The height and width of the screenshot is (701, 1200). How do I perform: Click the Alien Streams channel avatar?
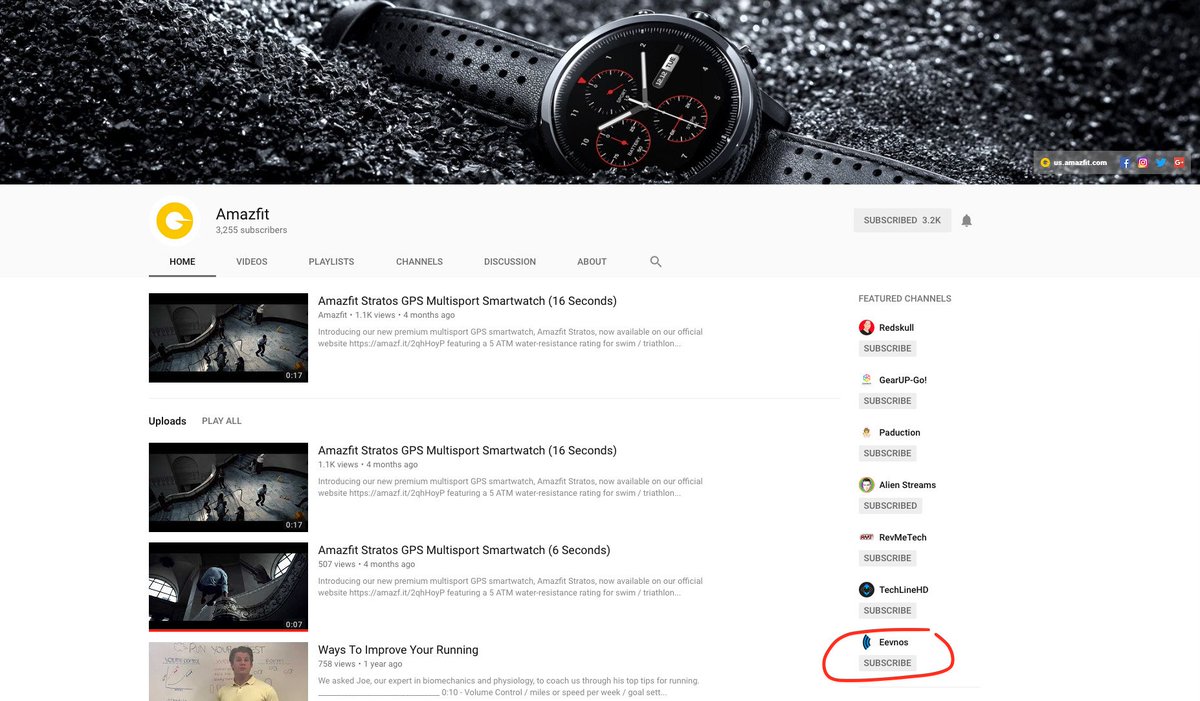[867, 485]
